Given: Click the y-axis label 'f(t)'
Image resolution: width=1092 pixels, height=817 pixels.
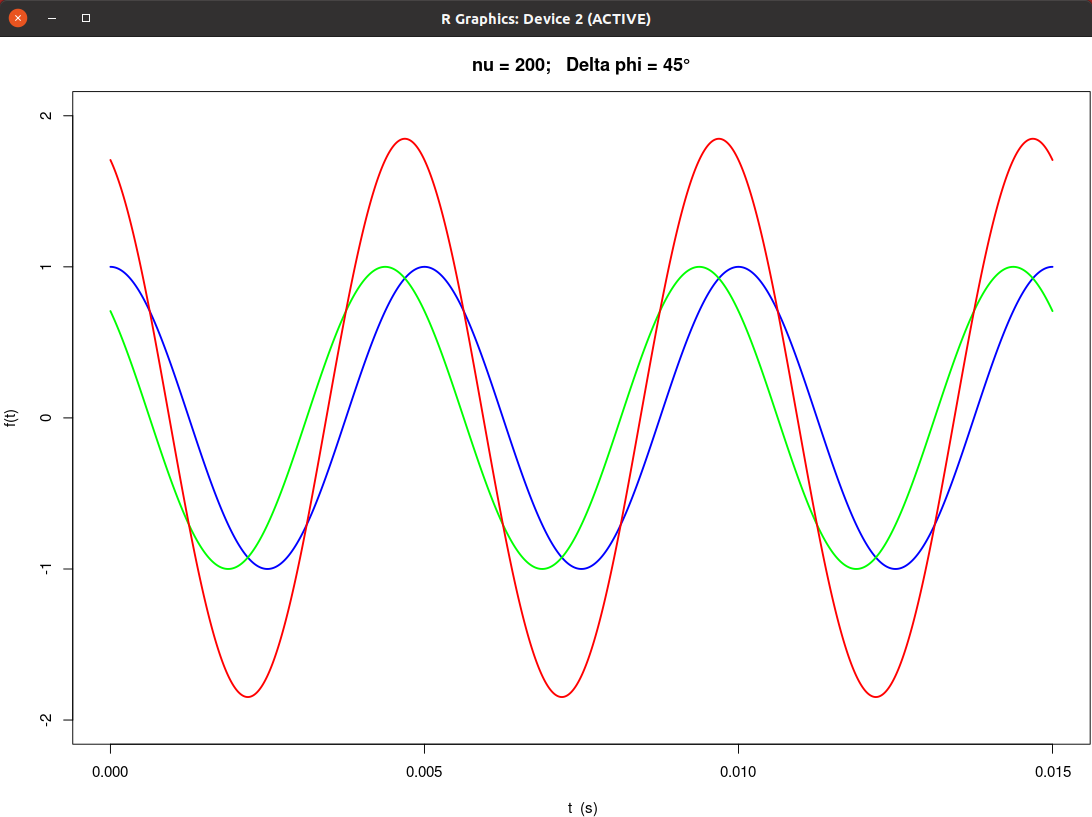Looking at the screenshot, I should (x=10, y=418).
